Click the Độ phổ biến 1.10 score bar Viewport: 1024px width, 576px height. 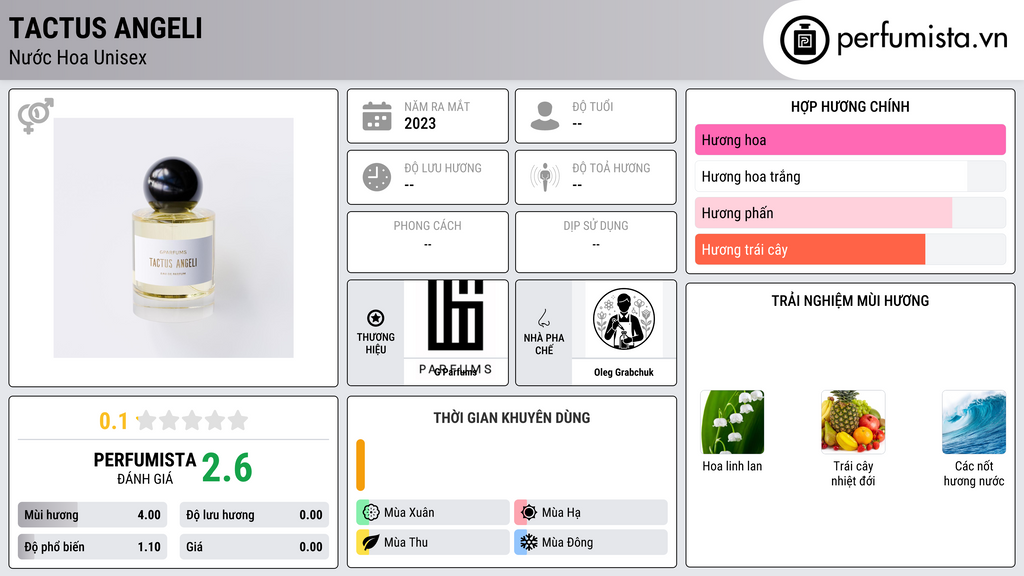(92, 547)
